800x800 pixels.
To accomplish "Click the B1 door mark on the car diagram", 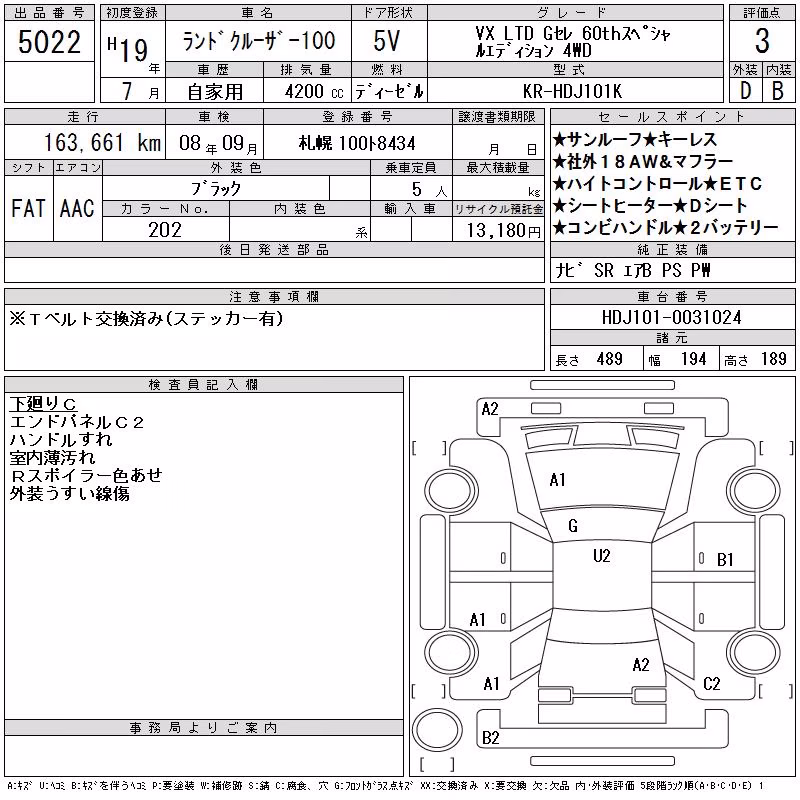I will pos(725,560).
